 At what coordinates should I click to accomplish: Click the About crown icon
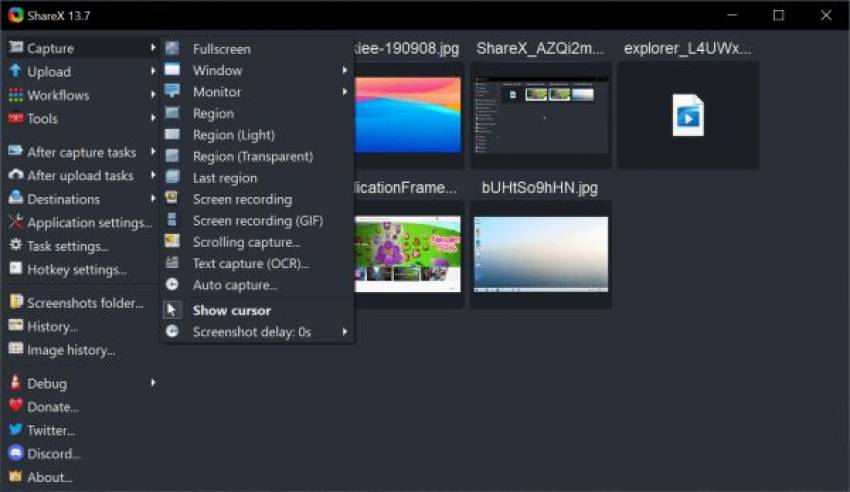[16, 476]
